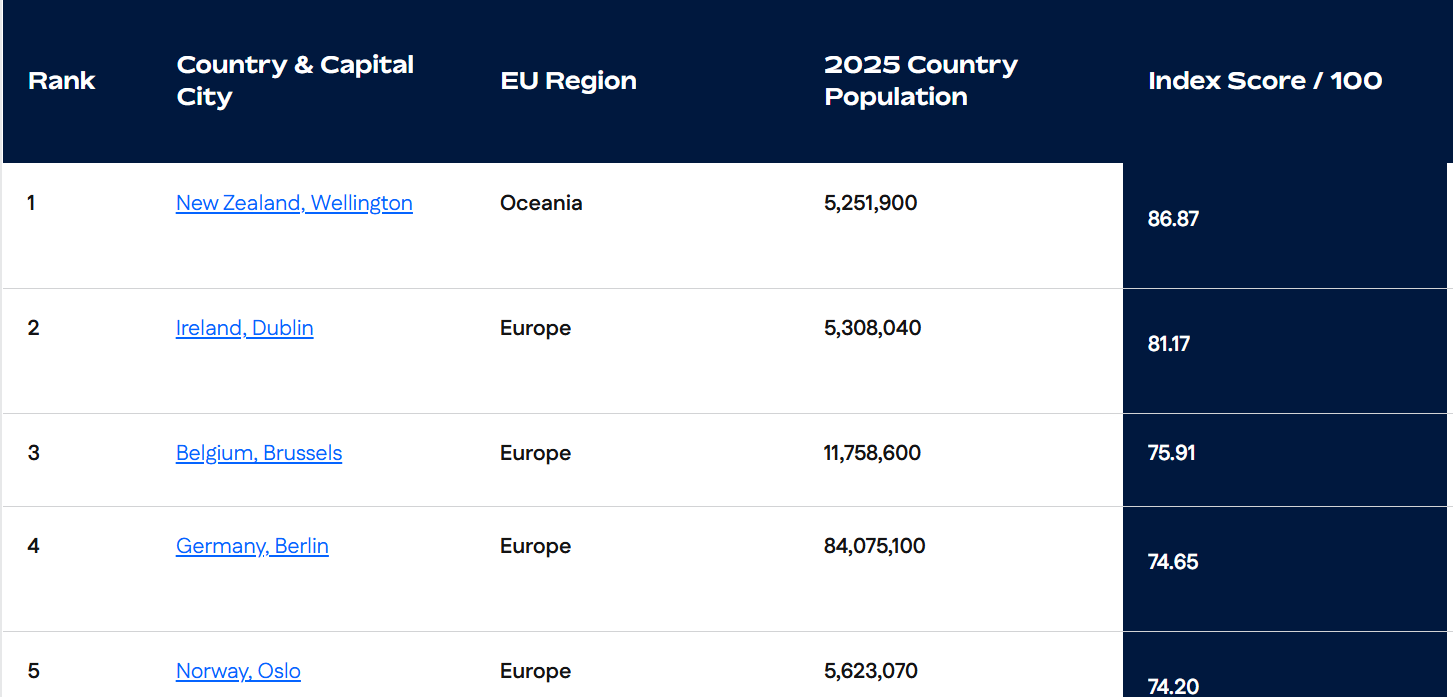Select population value 11,758,600
This screenshot has height=697, width=1453.
tap(873, 453)
